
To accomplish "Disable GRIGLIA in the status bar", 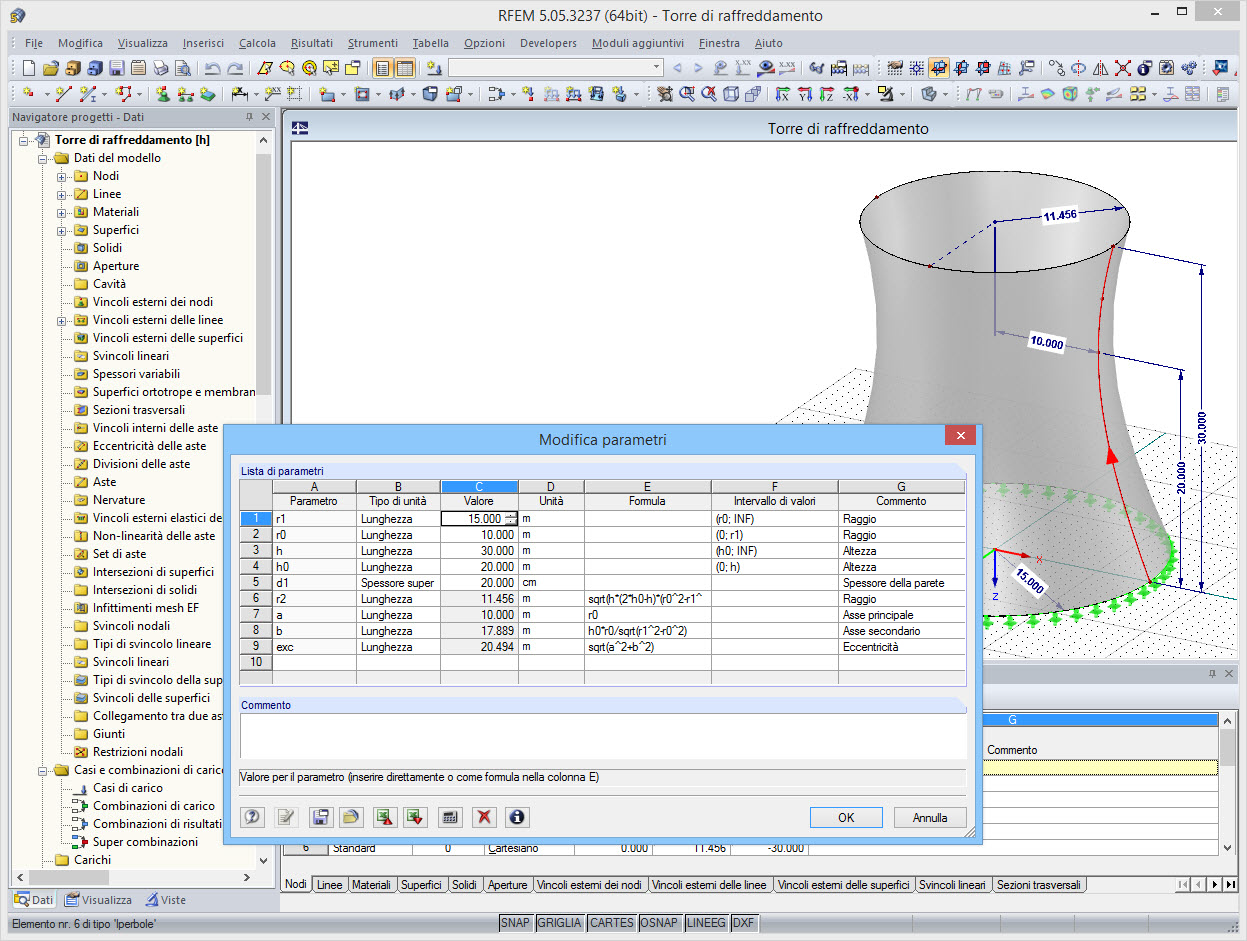I will tap(559, 922).
